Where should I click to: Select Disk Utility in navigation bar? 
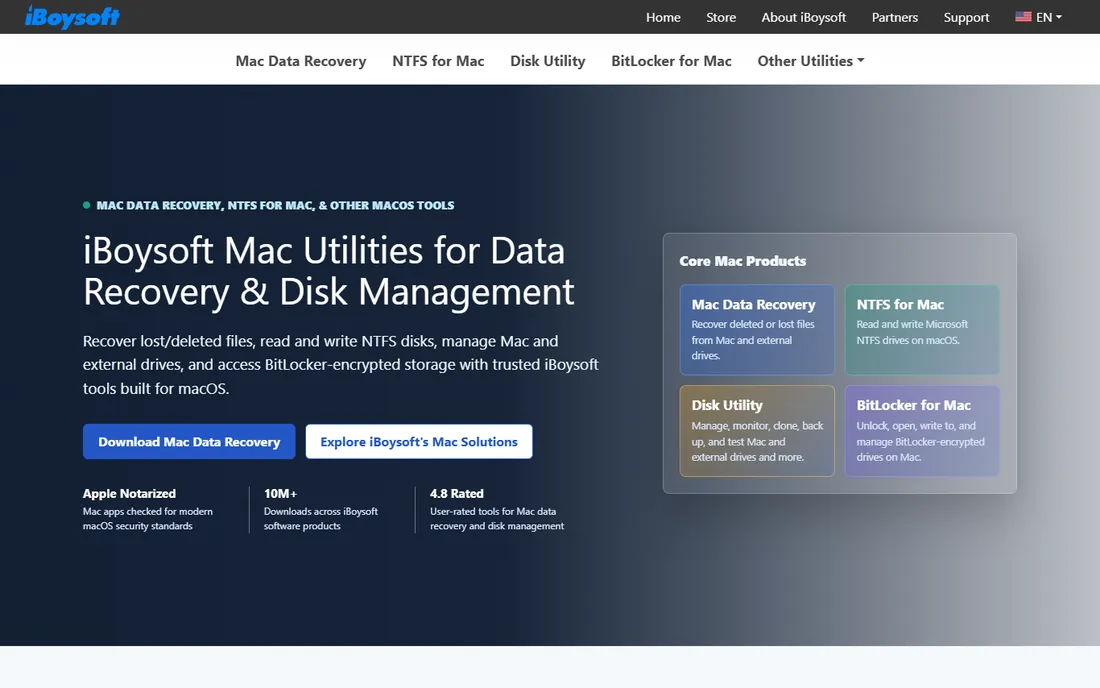click(547, 61)
